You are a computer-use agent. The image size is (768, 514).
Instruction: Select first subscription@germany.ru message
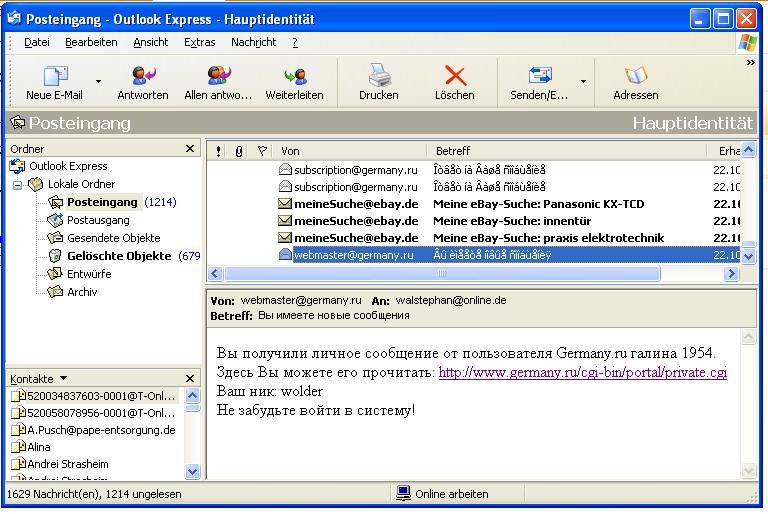474,170
